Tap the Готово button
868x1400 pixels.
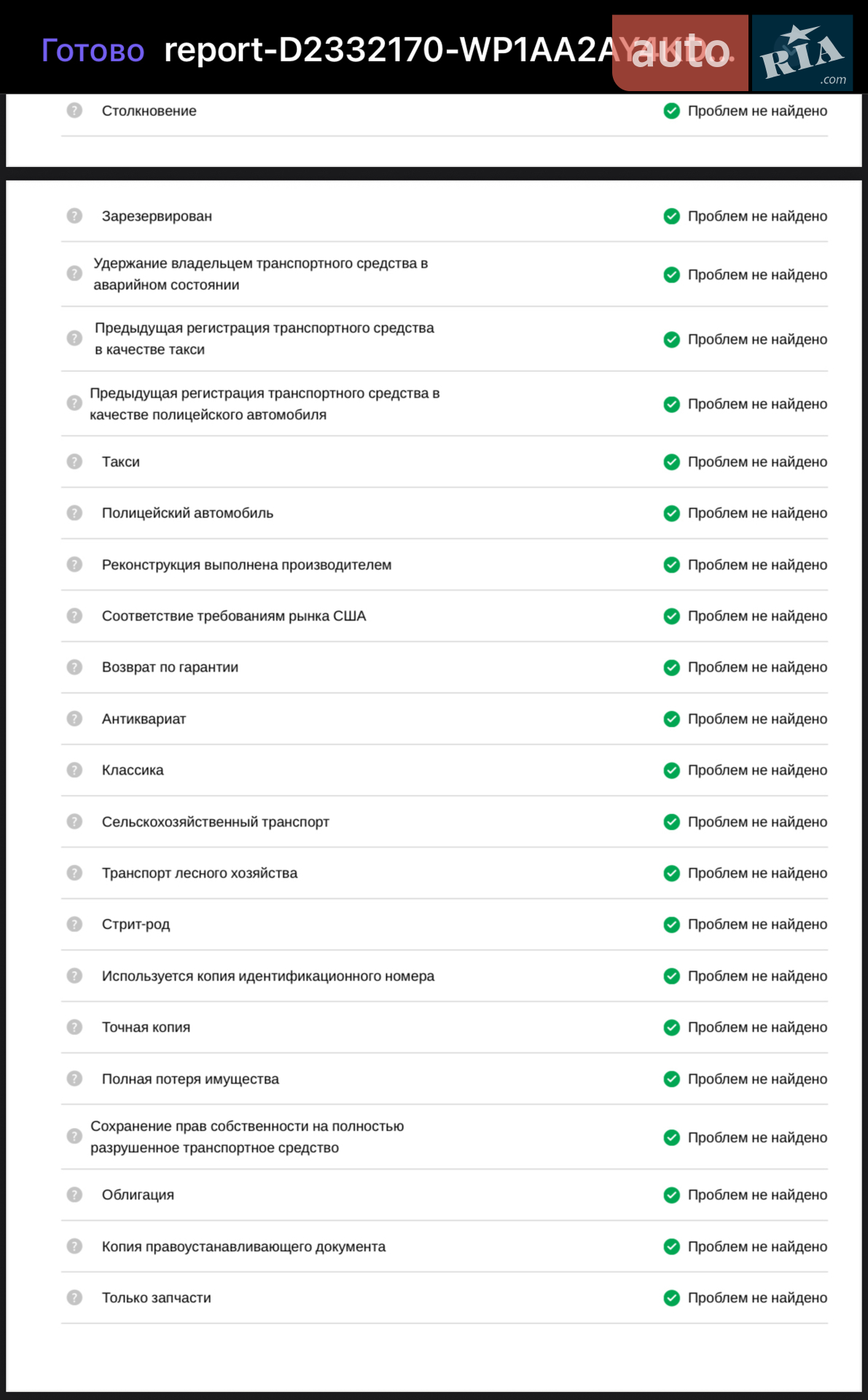93,50
